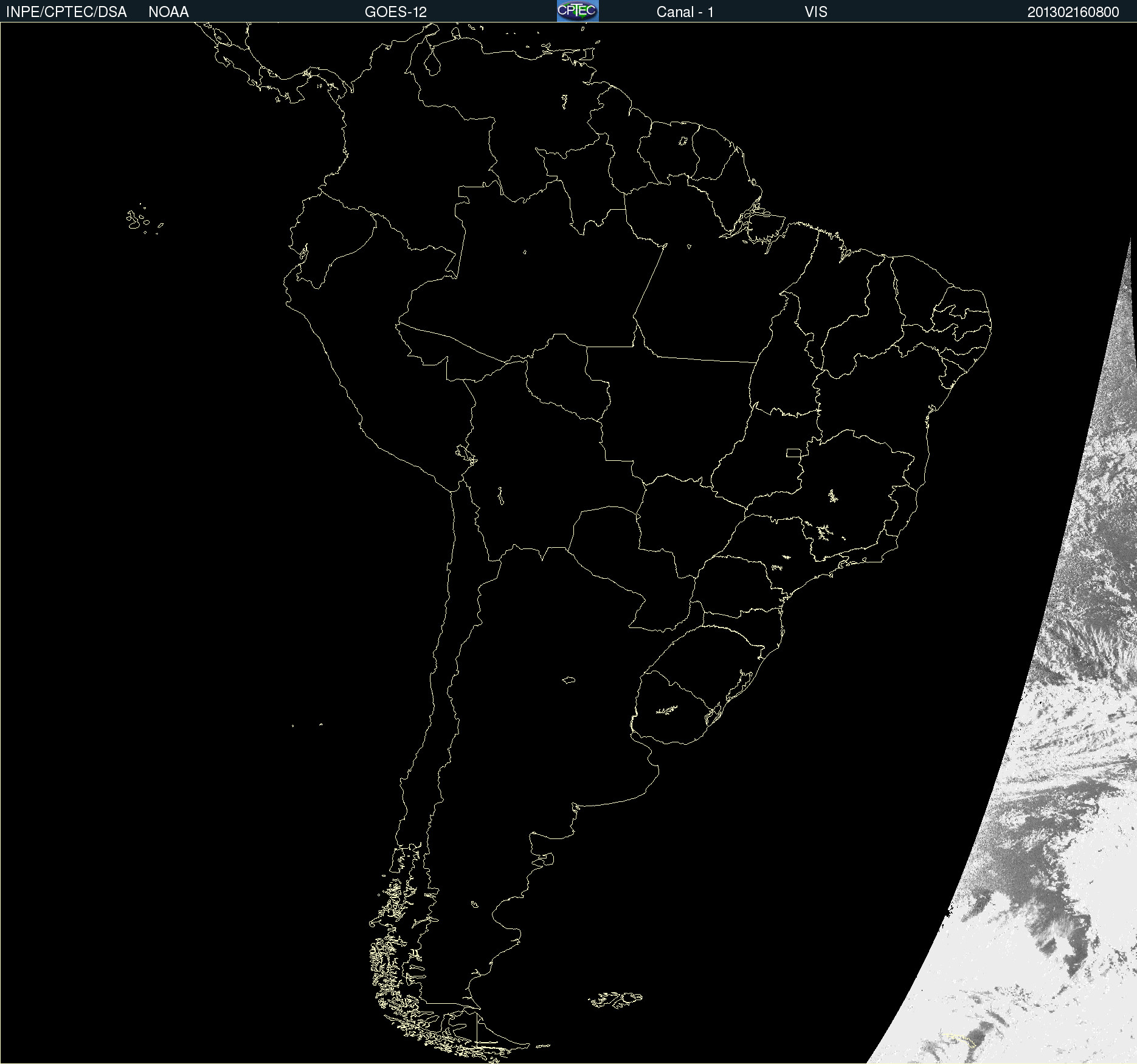
Task: Click the VIS channel label
Action: [816, 12]
